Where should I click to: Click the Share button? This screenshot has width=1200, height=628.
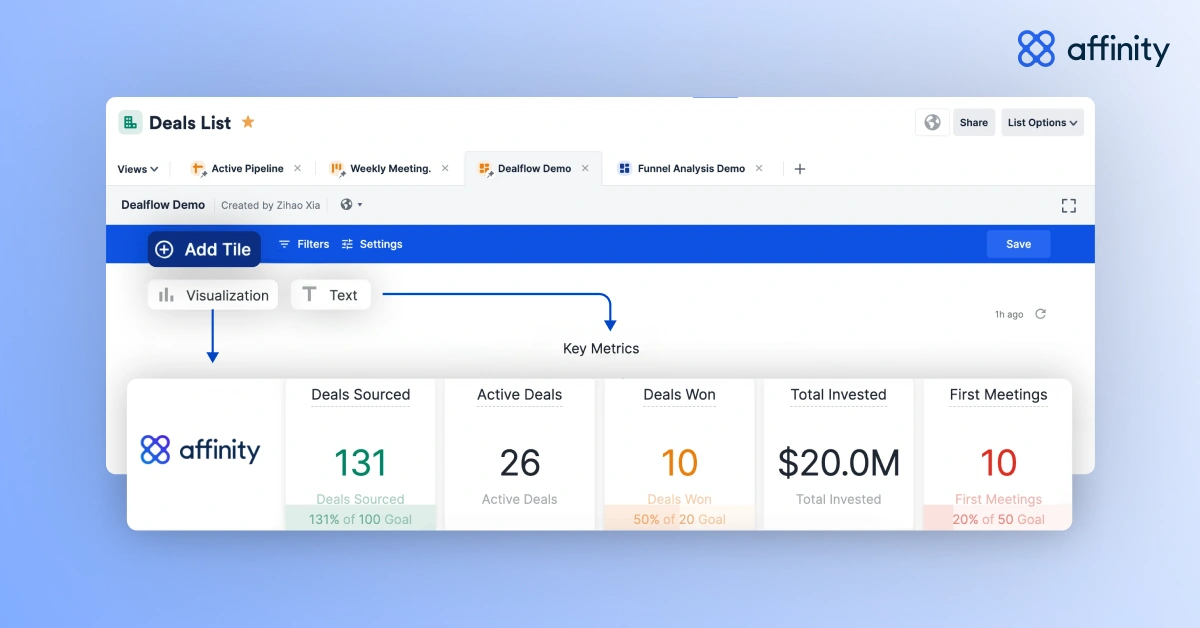click(974, 122)
